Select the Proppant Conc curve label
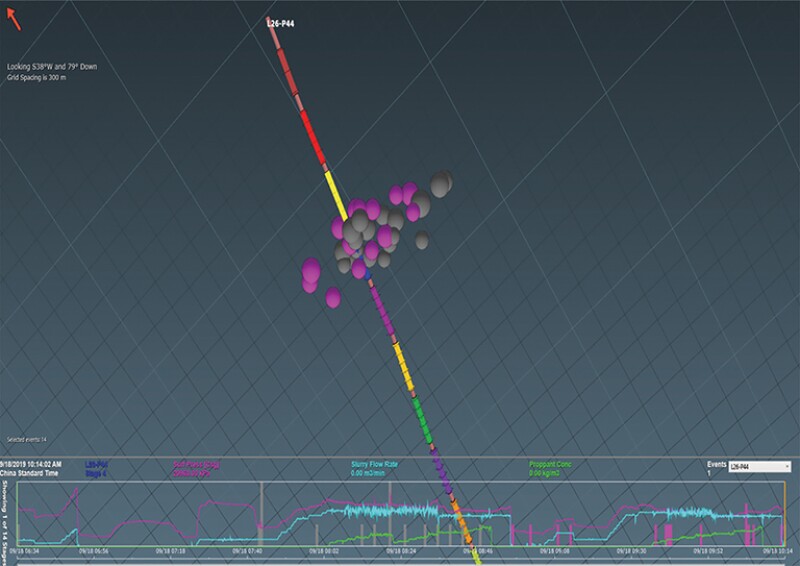 click(x=550, y=464)
